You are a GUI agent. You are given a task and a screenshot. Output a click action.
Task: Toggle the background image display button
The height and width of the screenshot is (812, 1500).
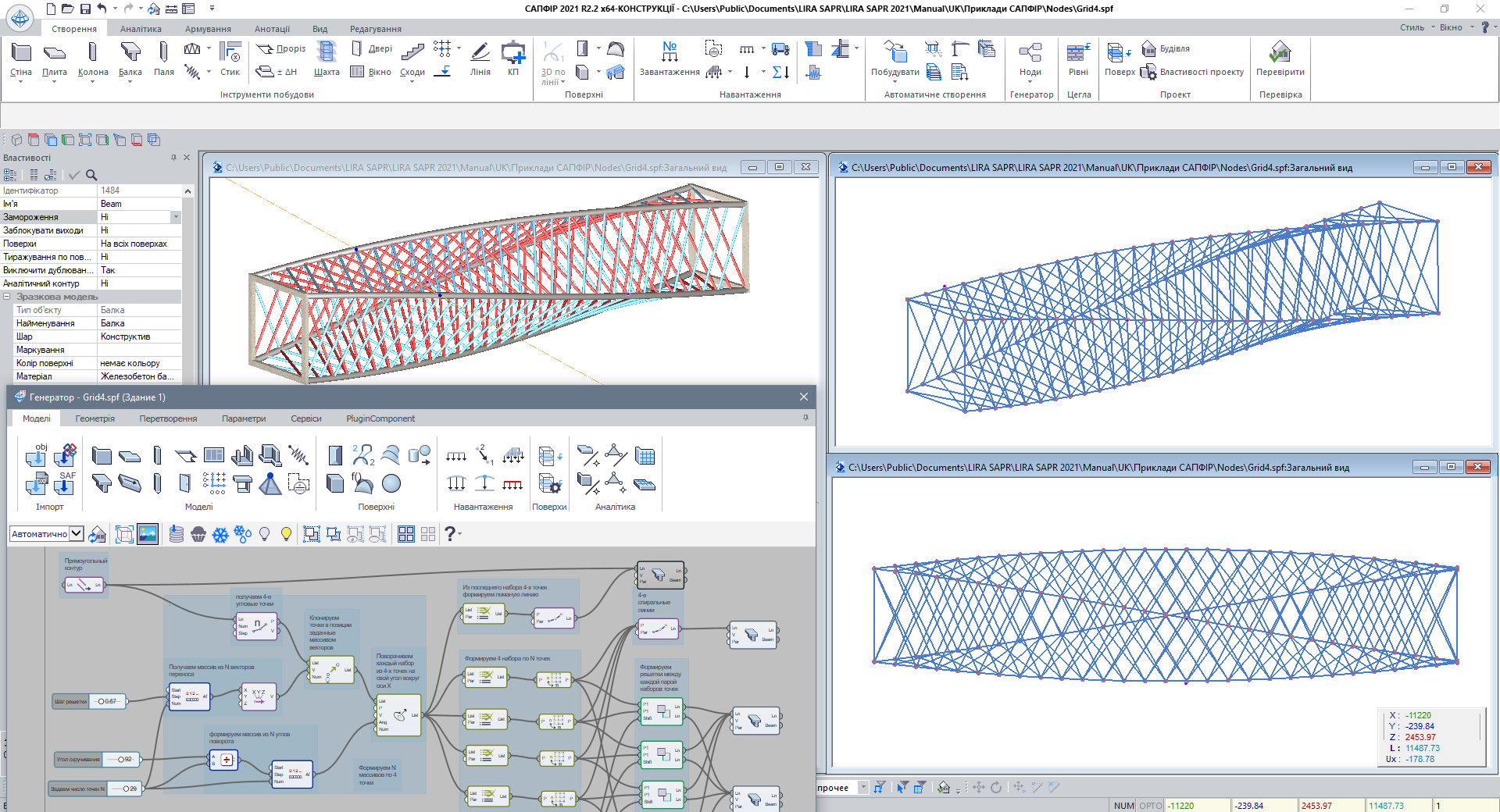148,534
